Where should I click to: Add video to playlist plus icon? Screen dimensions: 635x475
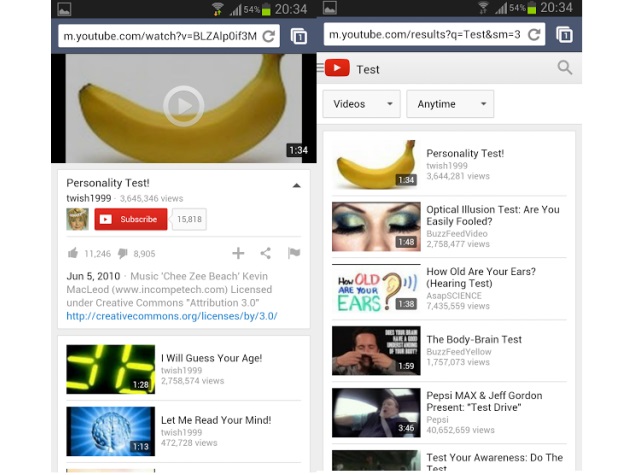(x=238, y=253)
